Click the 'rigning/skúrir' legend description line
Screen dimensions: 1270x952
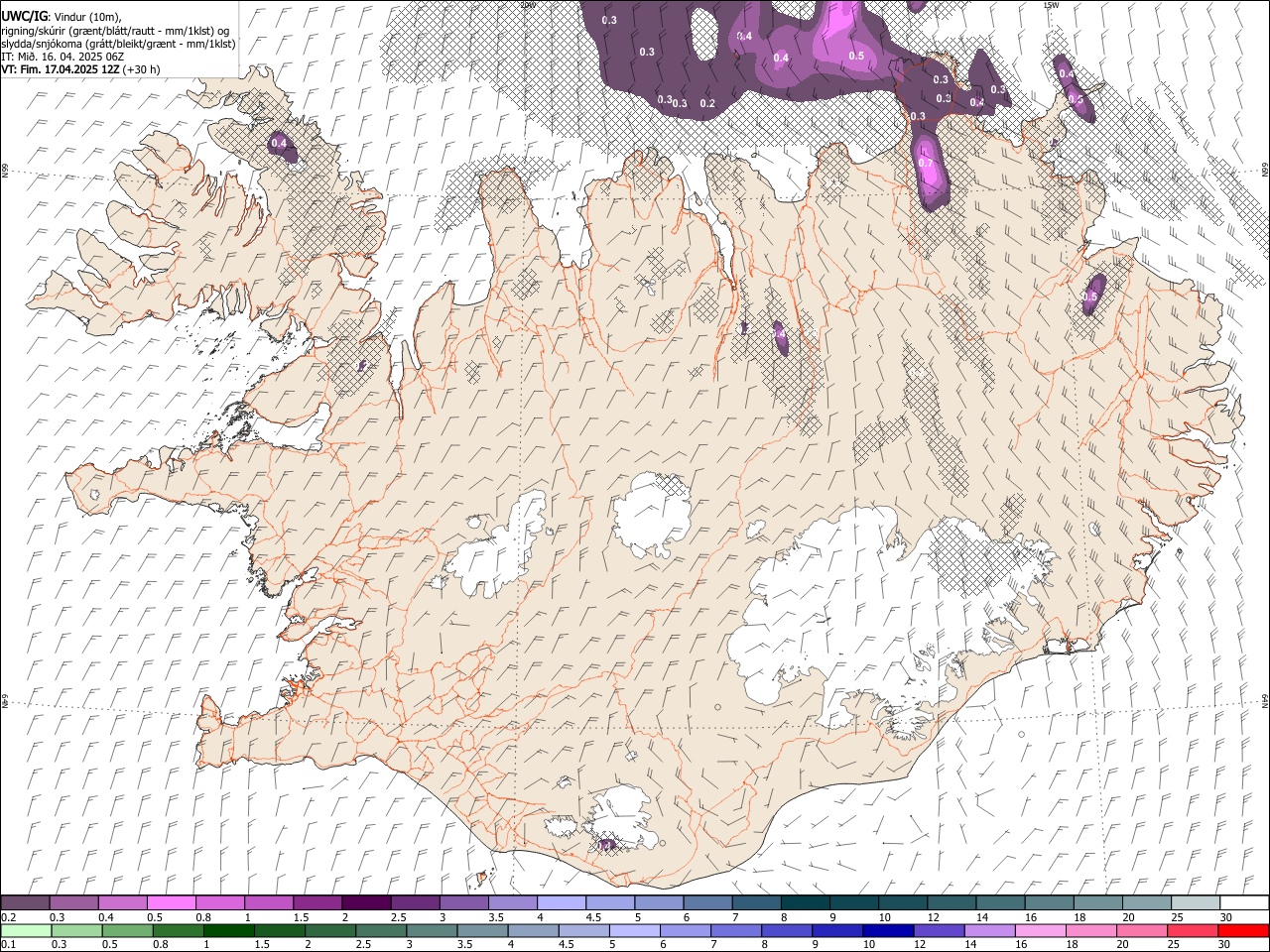pyautogui.click(x=115, y=31)
